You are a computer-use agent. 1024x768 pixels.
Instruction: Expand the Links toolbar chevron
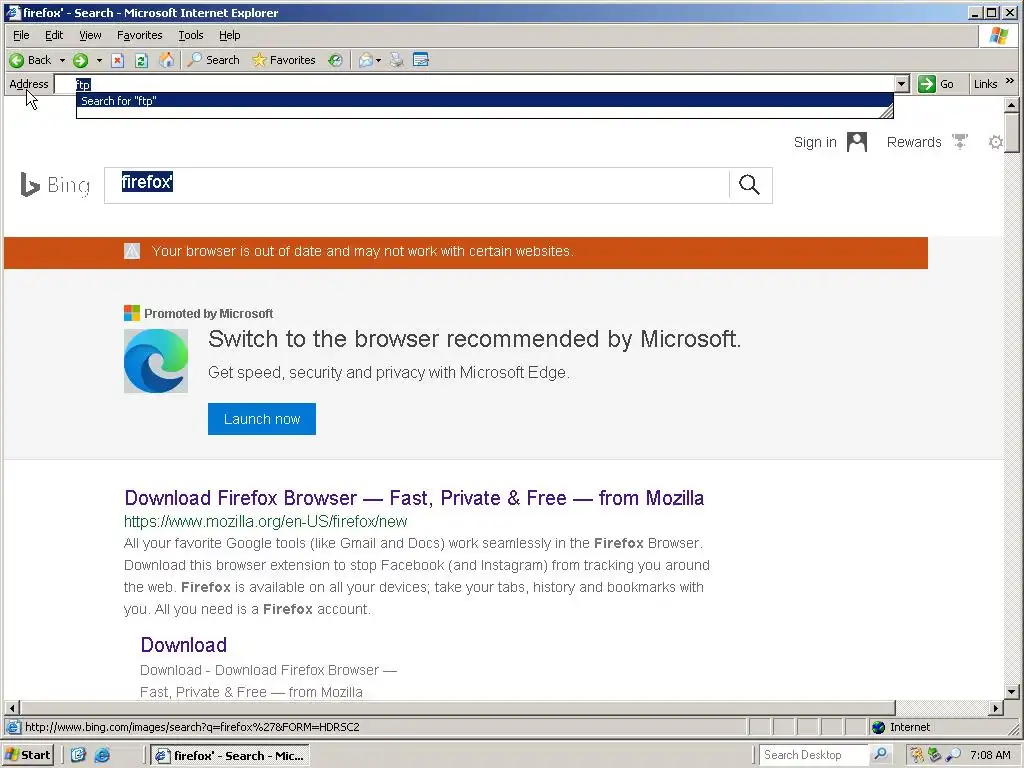pyautogui.click(x=1010, y=81)
